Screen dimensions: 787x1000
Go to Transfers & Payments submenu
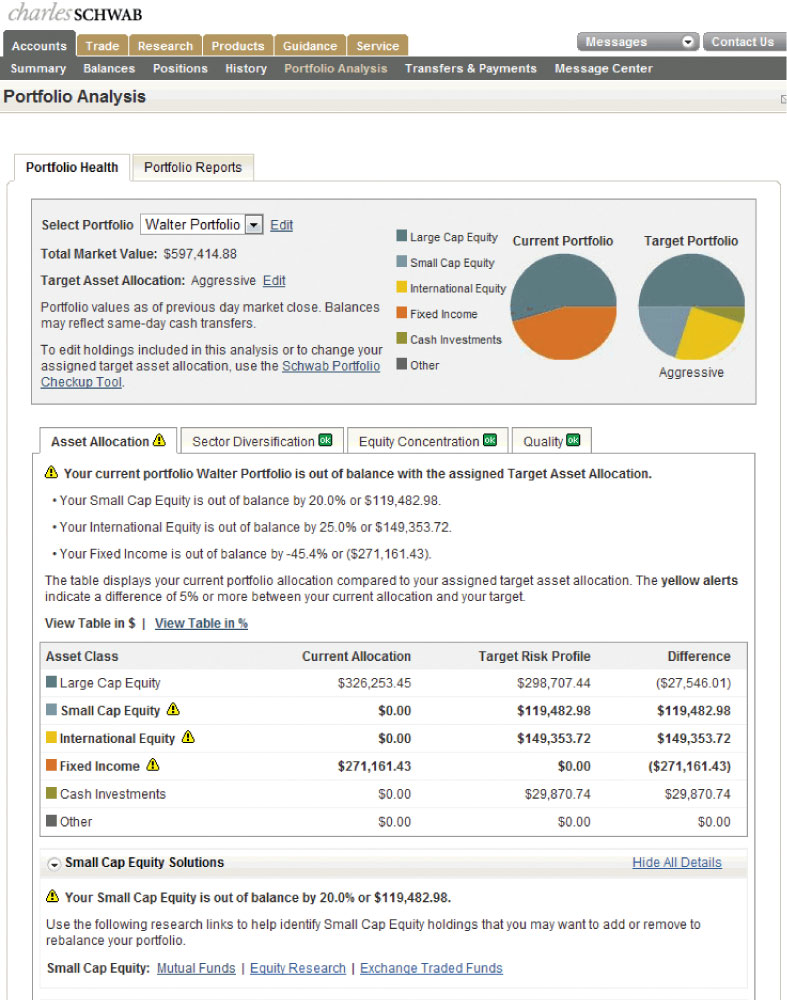471,68
